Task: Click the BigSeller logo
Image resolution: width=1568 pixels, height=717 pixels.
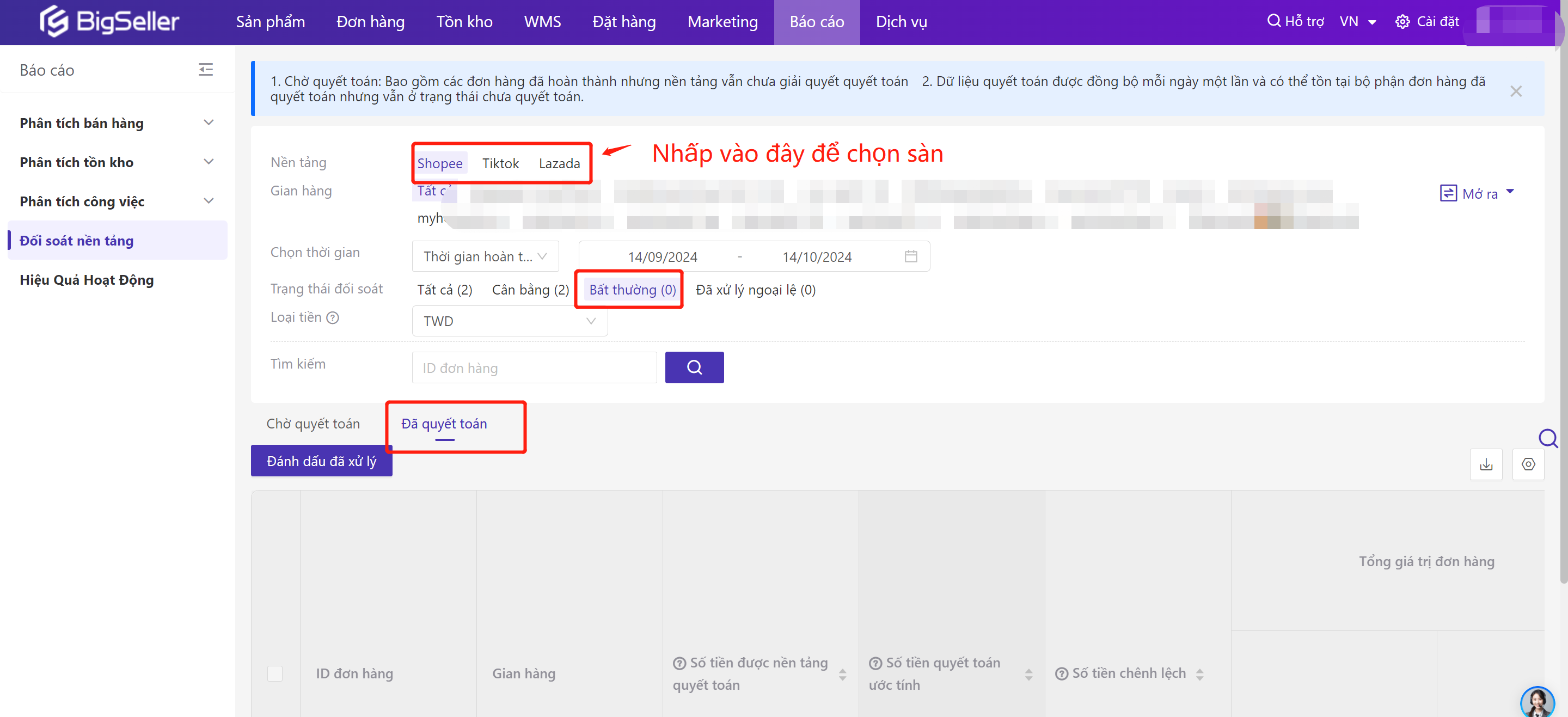Action: click(108, 21)
